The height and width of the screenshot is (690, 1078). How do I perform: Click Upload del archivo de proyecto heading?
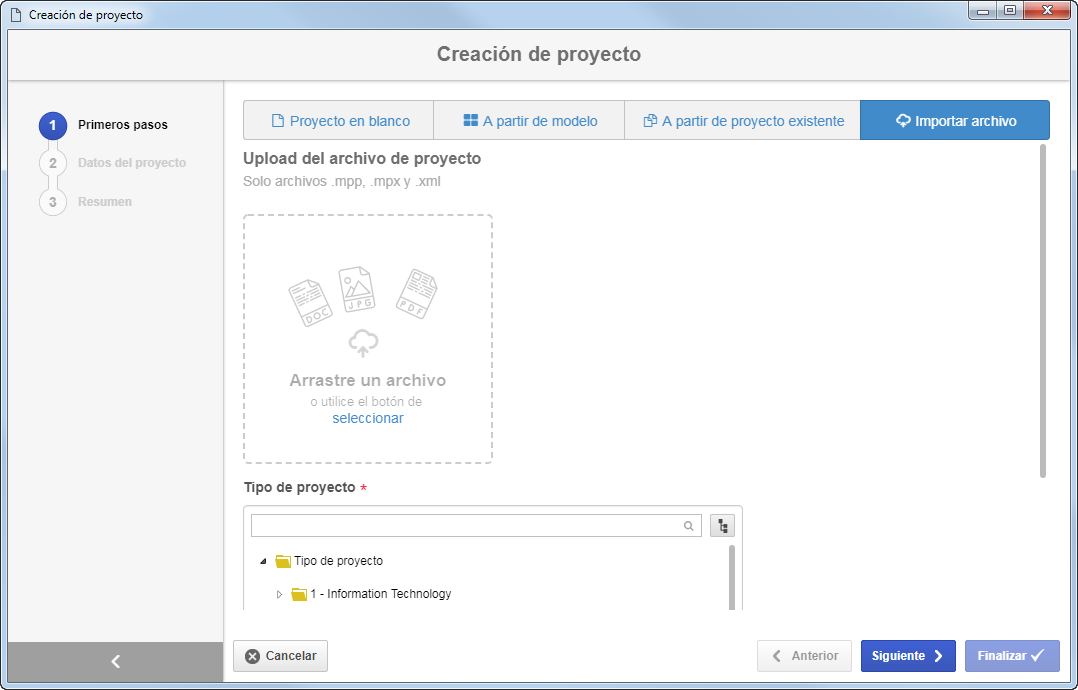click(362, 158)
